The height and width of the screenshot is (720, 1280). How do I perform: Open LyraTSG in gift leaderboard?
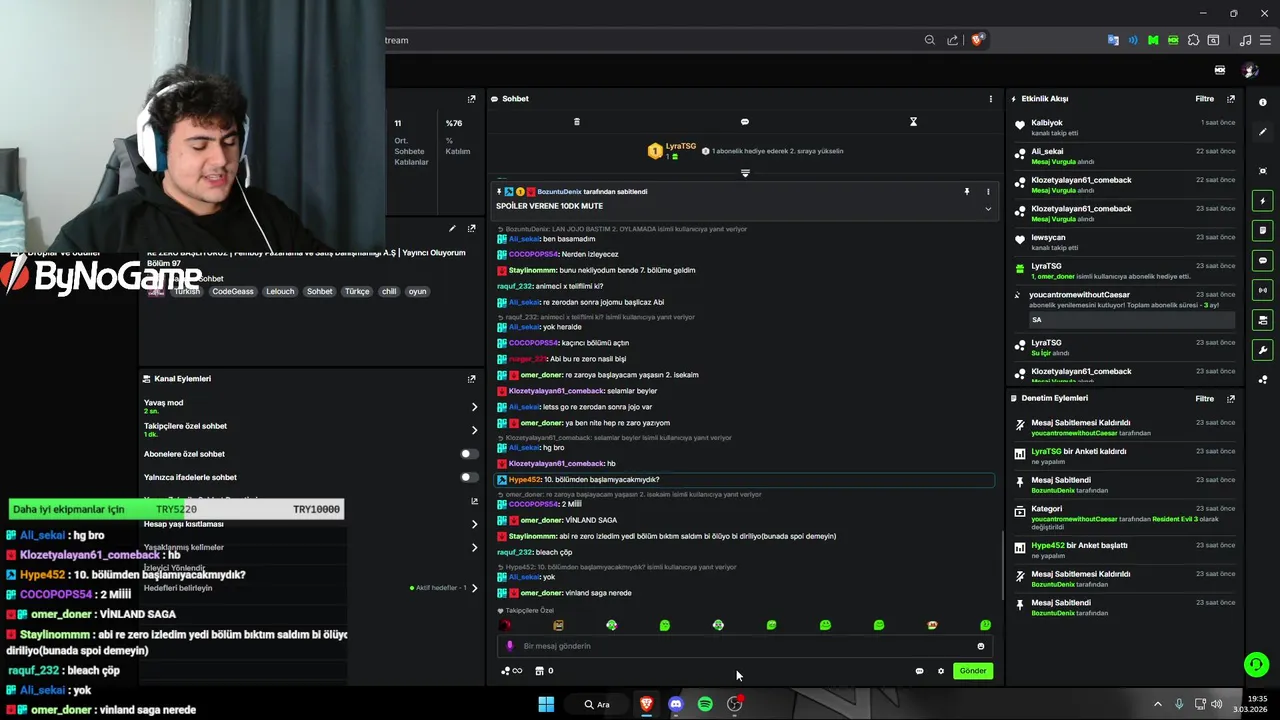681,147
